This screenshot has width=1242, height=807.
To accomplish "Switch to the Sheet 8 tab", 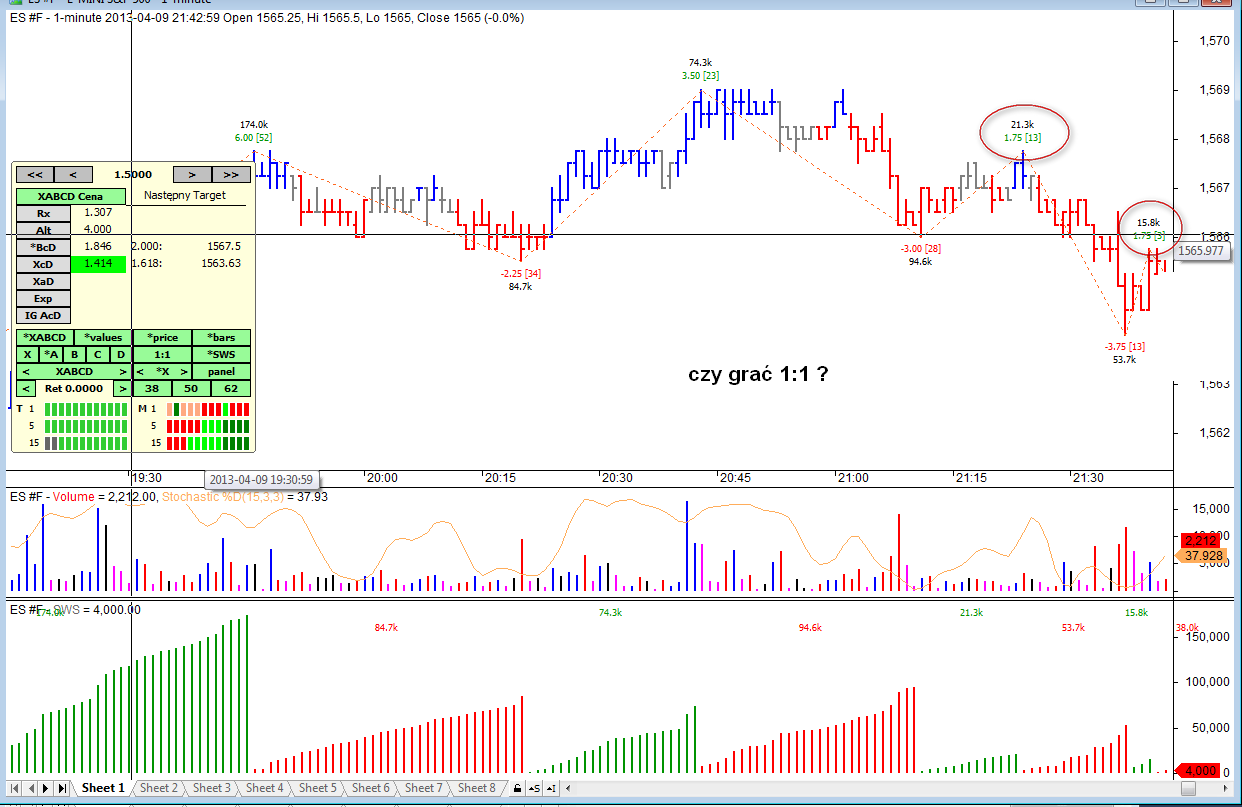I will [x=477, y=788].
